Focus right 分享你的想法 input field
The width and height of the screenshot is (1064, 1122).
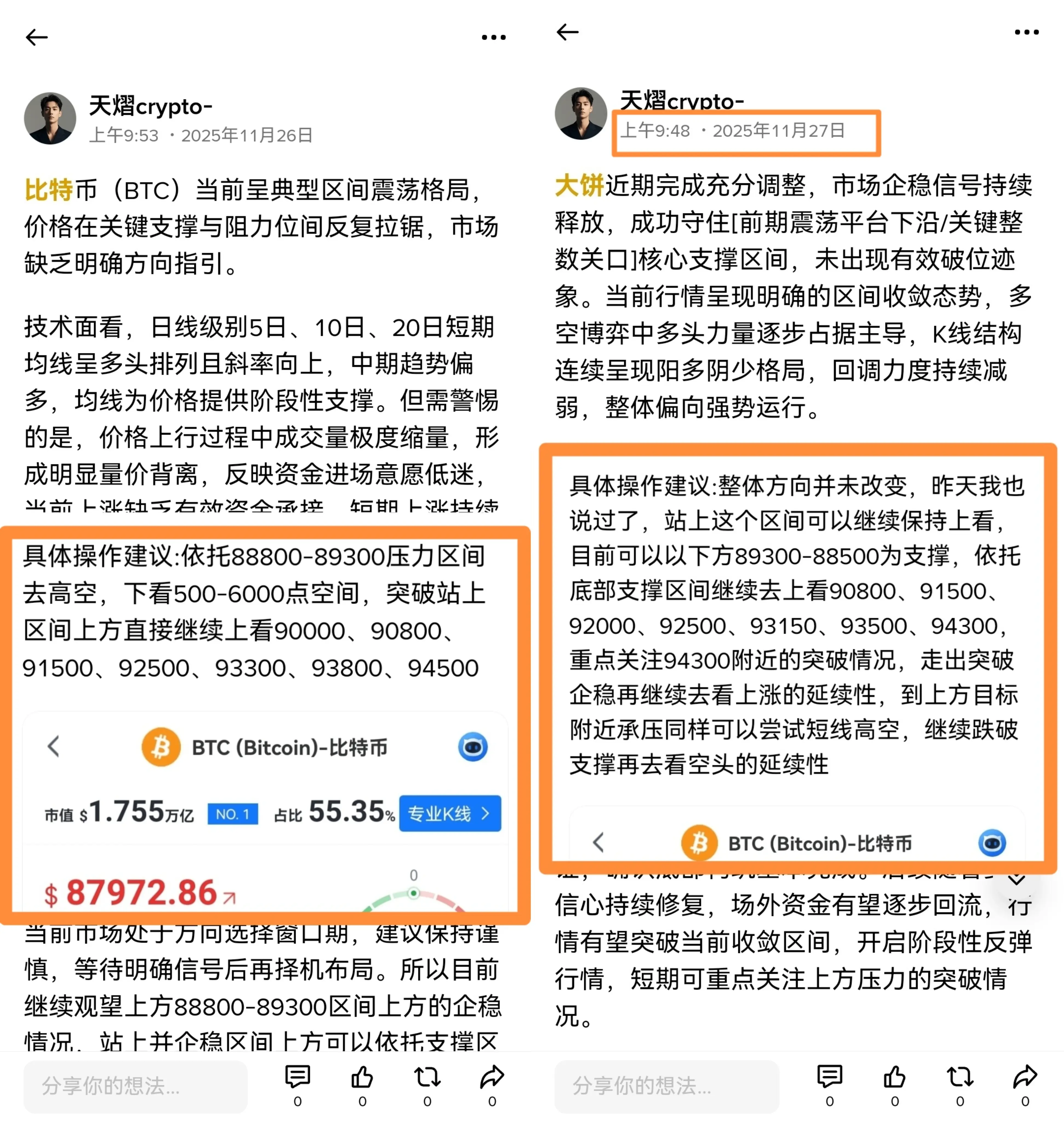(x=666, y=1086)
